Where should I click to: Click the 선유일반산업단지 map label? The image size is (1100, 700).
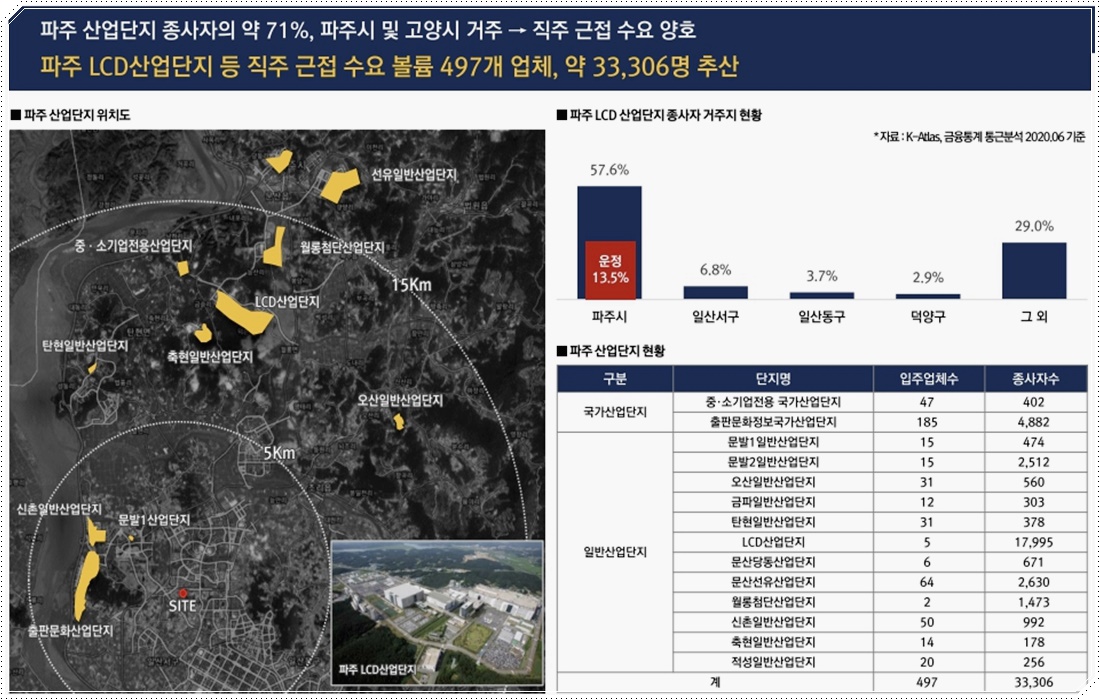[x=414, y=175]
